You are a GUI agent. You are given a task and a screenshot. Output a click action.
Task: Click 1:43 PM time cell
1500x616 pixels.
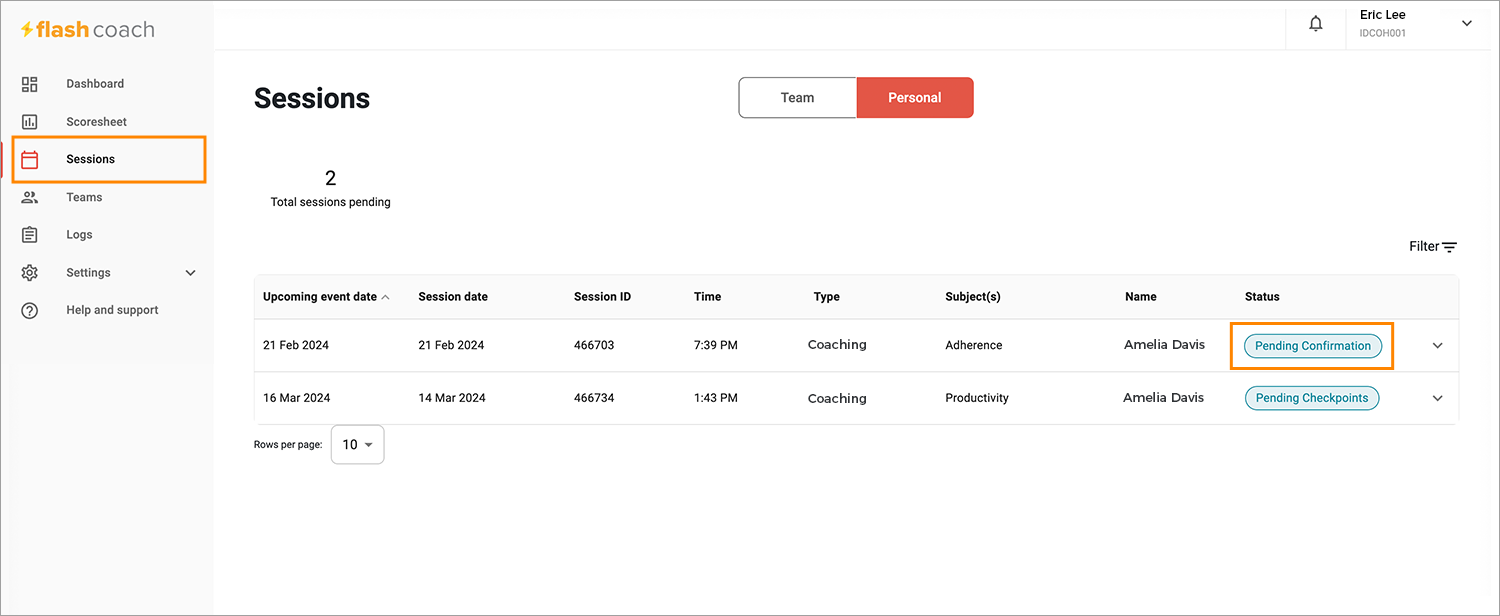click(x=716, y=398)
